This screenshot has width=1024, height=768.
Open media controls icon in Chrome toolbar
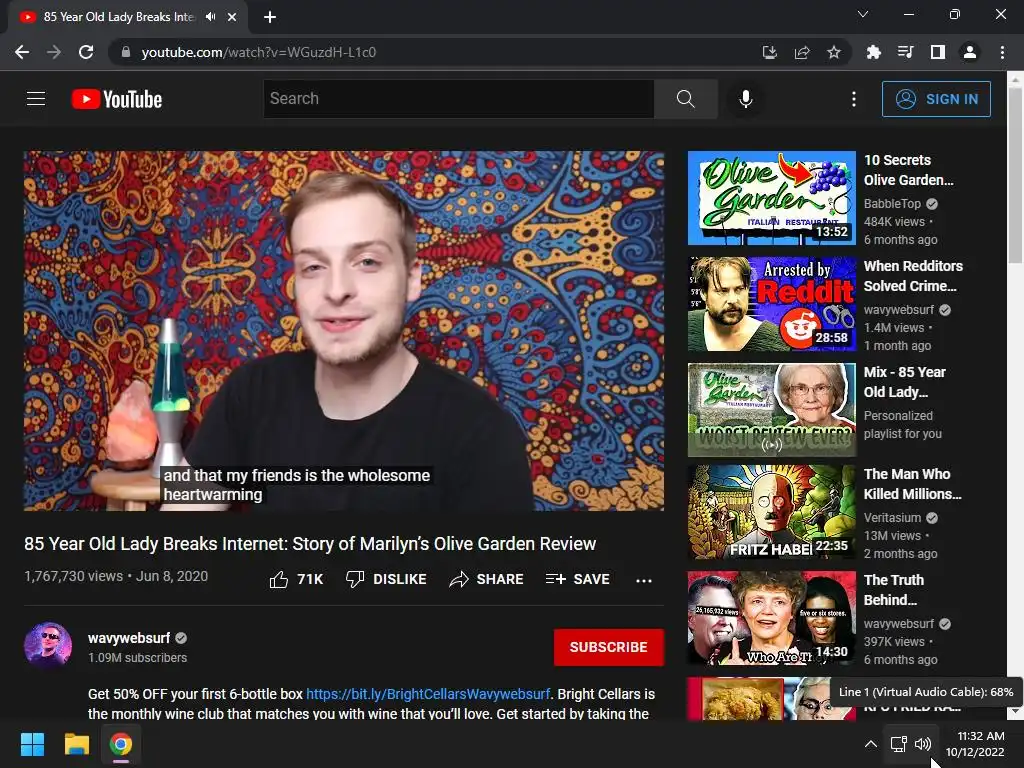click(x=905, y=52)
